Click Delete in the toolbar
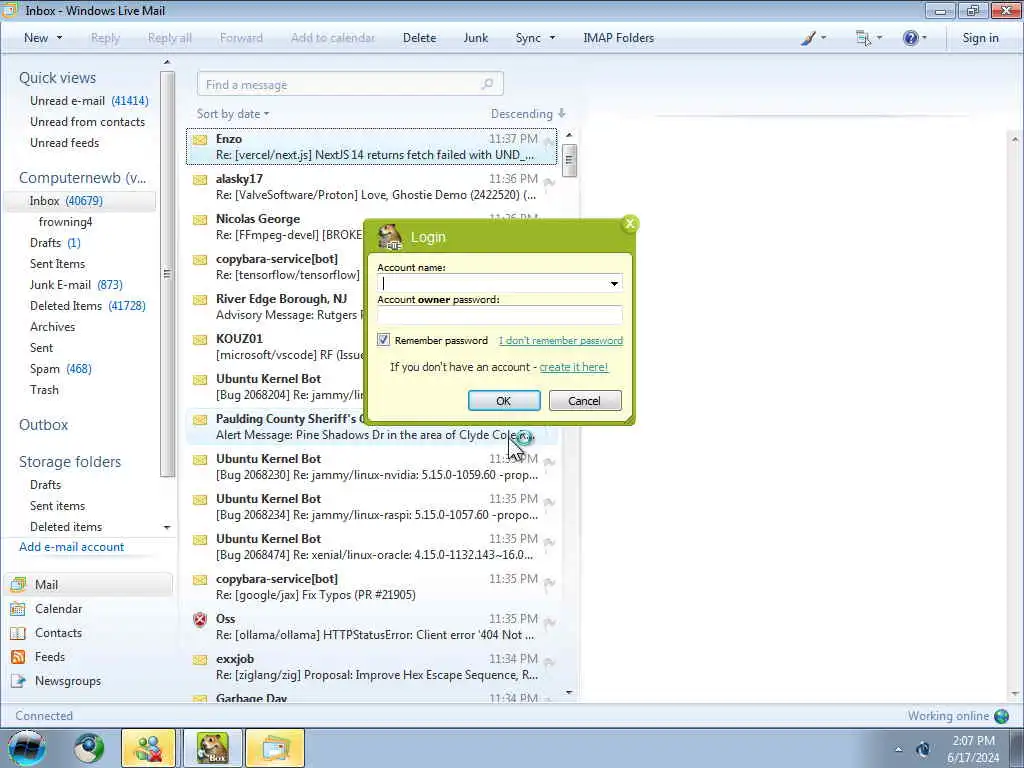1024x768 pixels. pos(419,38)
